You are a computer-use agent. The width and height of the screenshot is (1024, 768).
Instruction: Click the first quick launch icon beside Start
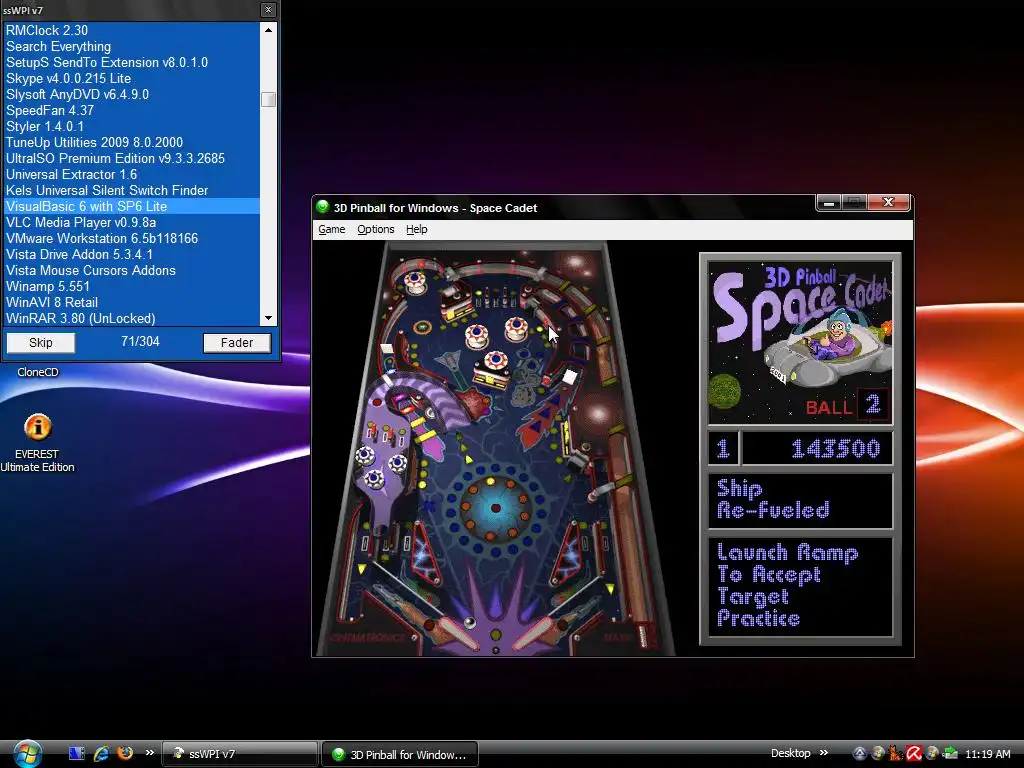[x=76, y=754]
